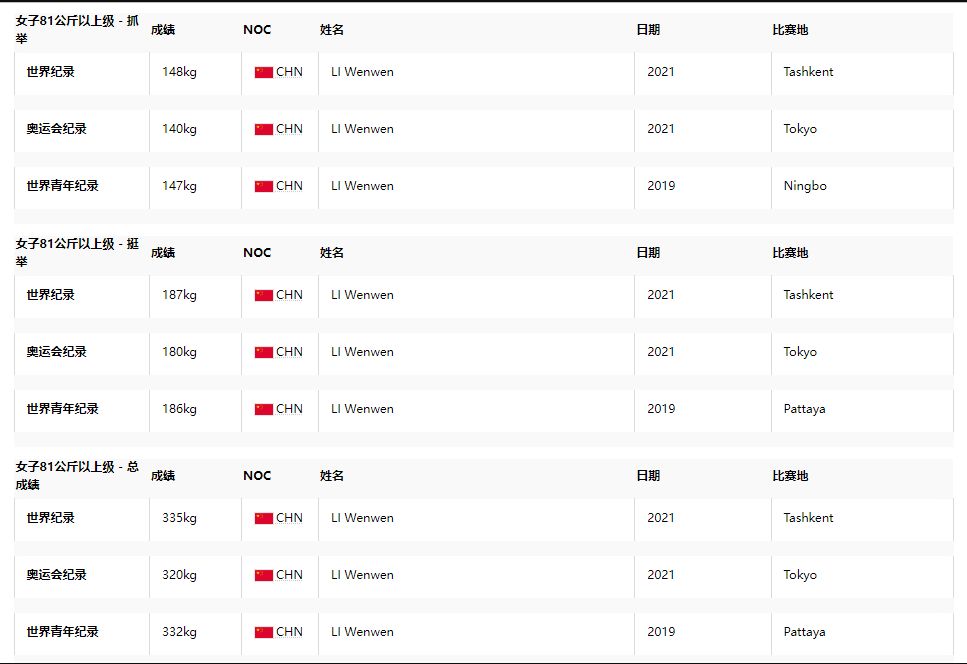
Task: Click the 2019 date in the Ningbo row
Action: tap(661, 186)
